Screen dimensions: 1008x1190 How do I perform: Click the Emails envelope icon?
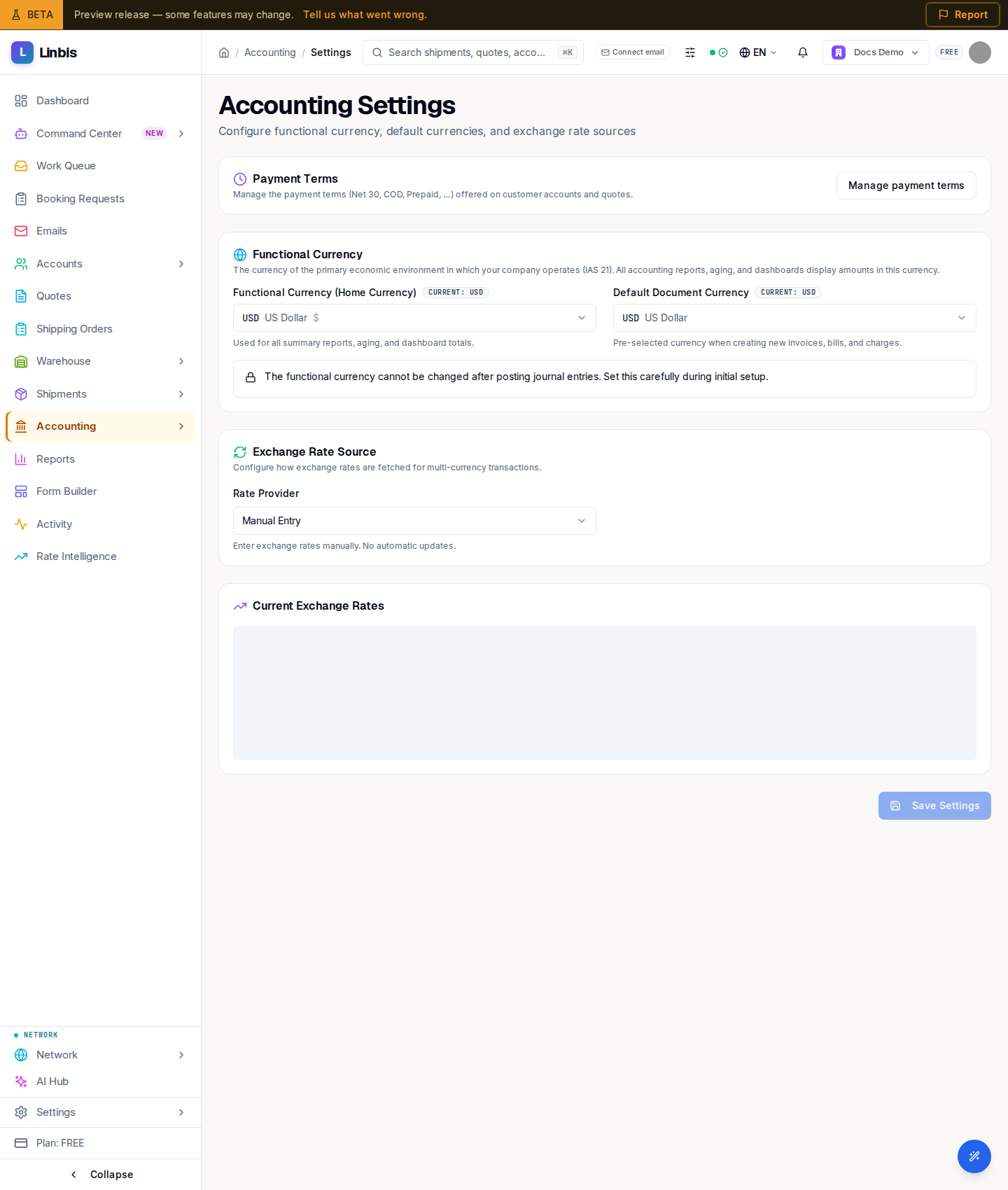pyautogui.click(x=21, y=231)
